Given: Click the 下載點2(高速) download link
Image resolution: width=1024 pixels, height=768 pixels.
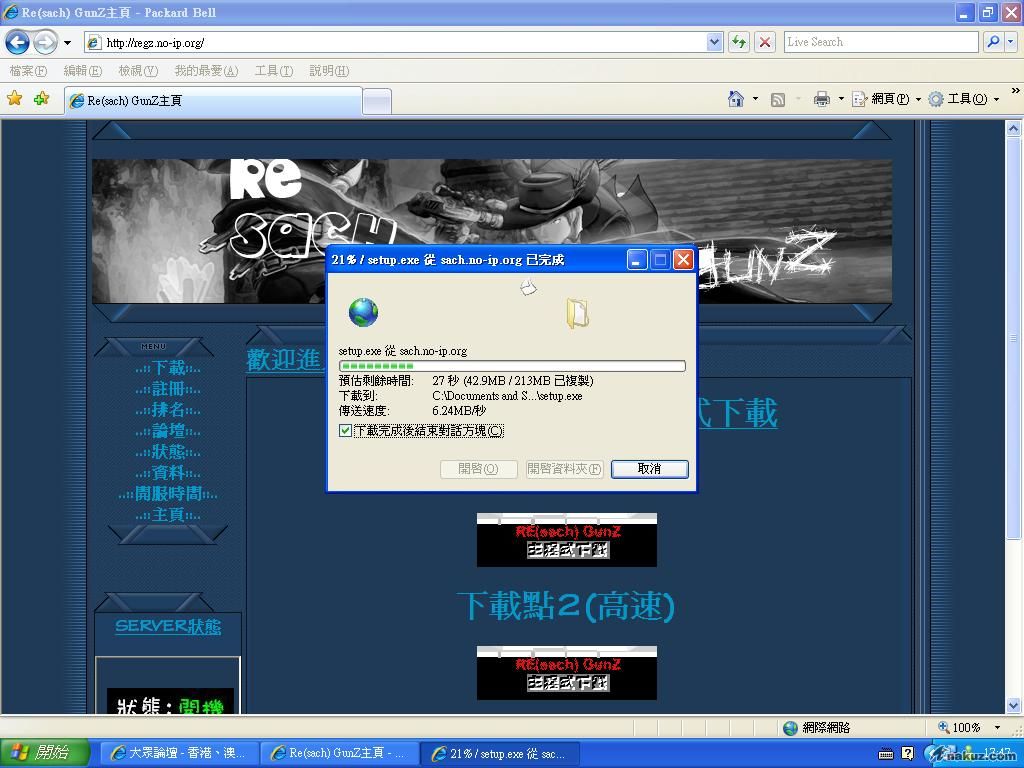Looking at the screenshot, I should (566, 606).
